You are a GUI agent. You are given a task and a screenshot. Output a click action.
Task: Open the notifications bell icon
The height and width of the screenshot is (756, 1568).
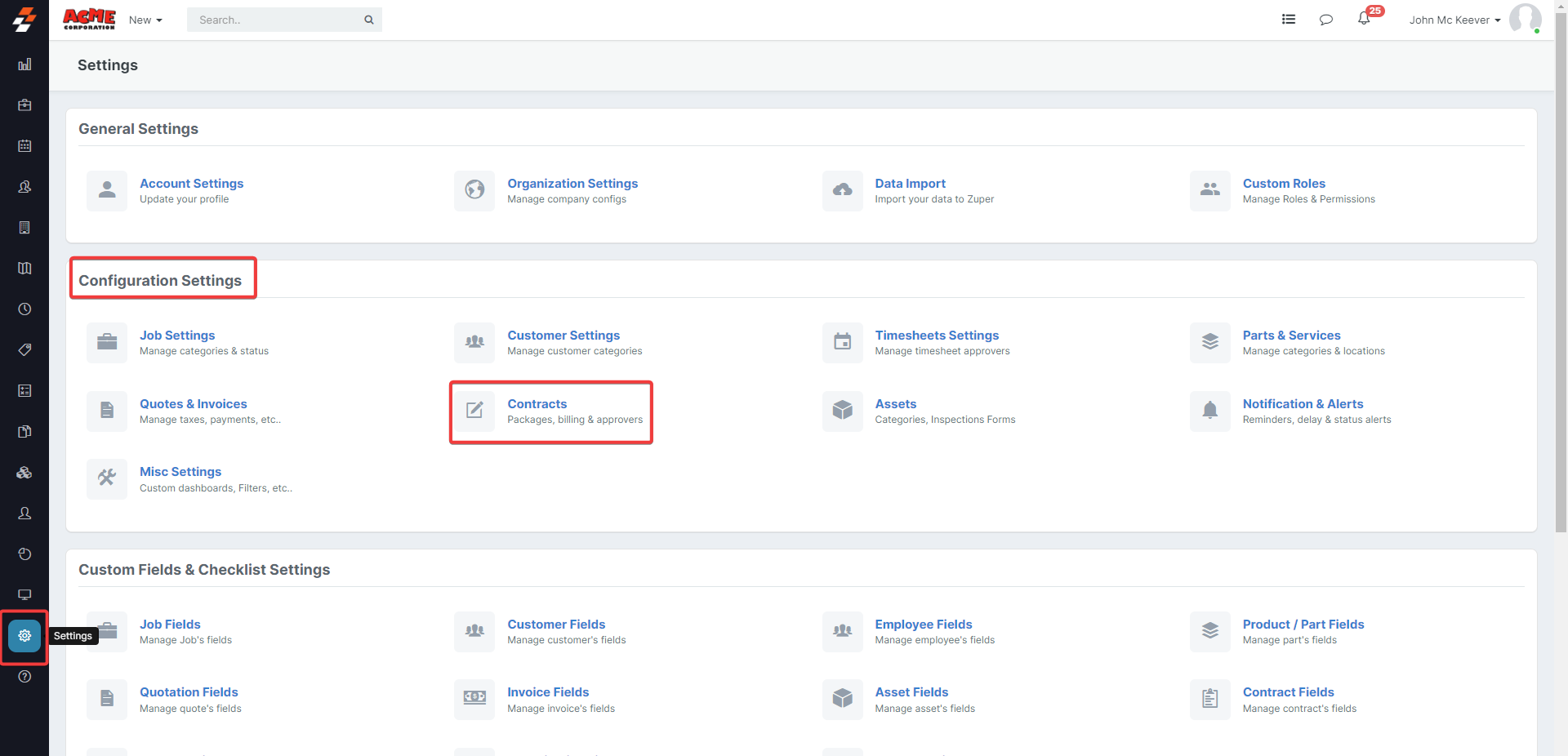(x=1364, y=19)
